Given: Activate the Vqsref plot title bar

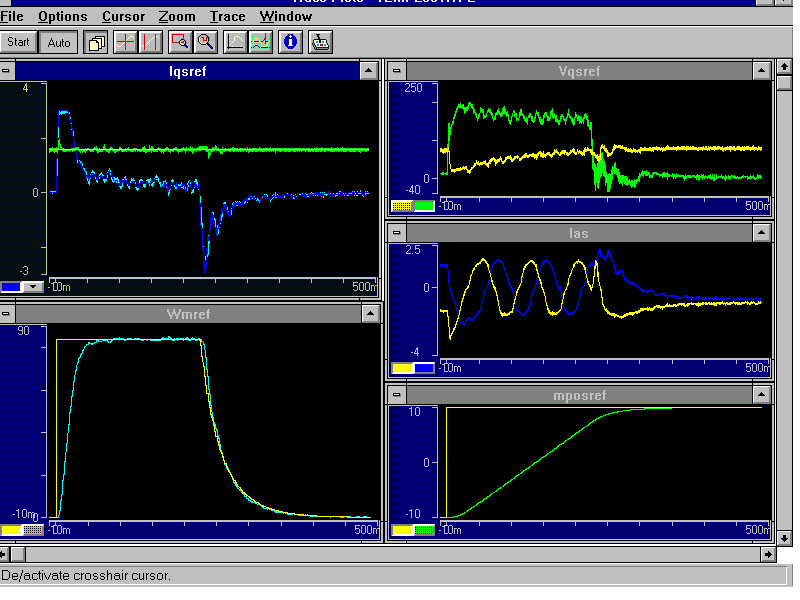Looking at the screenshot, I should [579, 71].
